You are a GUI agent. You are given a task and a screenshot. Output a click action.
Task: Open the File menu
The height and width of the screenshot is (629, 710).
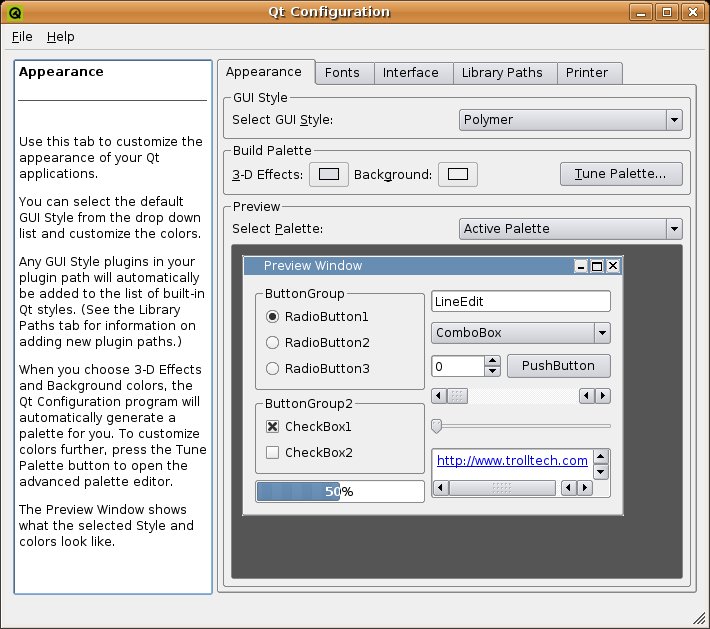coord(22,37)
